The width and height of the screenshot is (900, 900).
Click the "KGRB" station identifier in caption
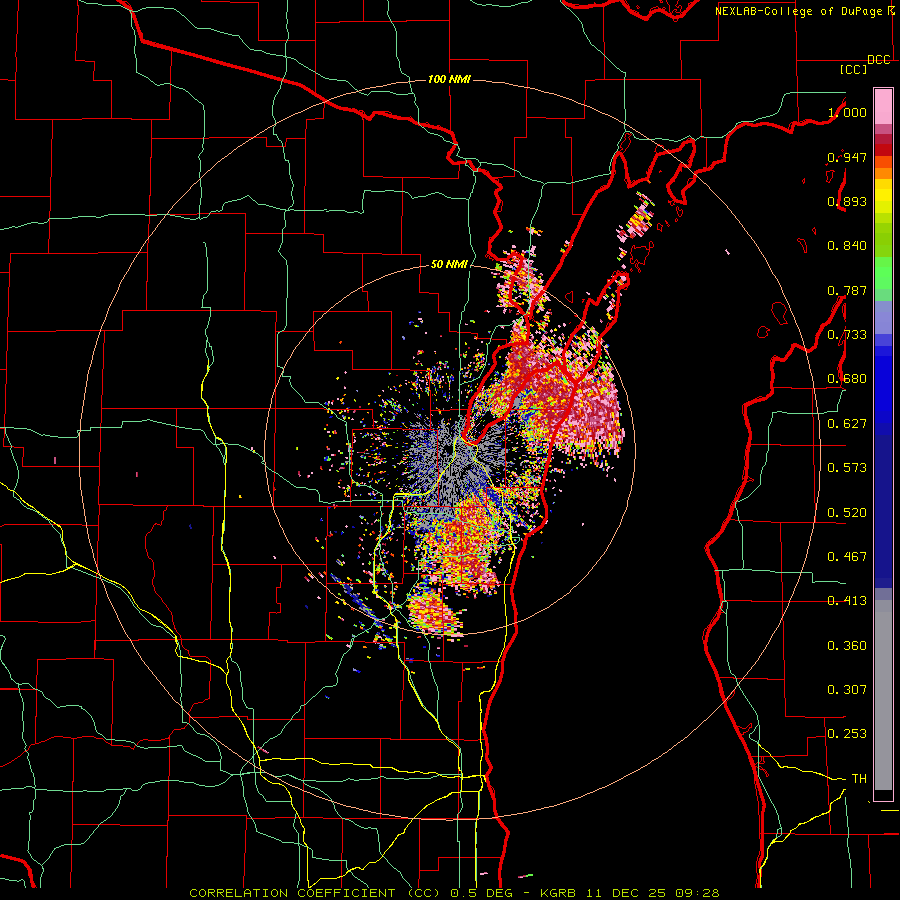pyautogui.click(x=559, y=893)
